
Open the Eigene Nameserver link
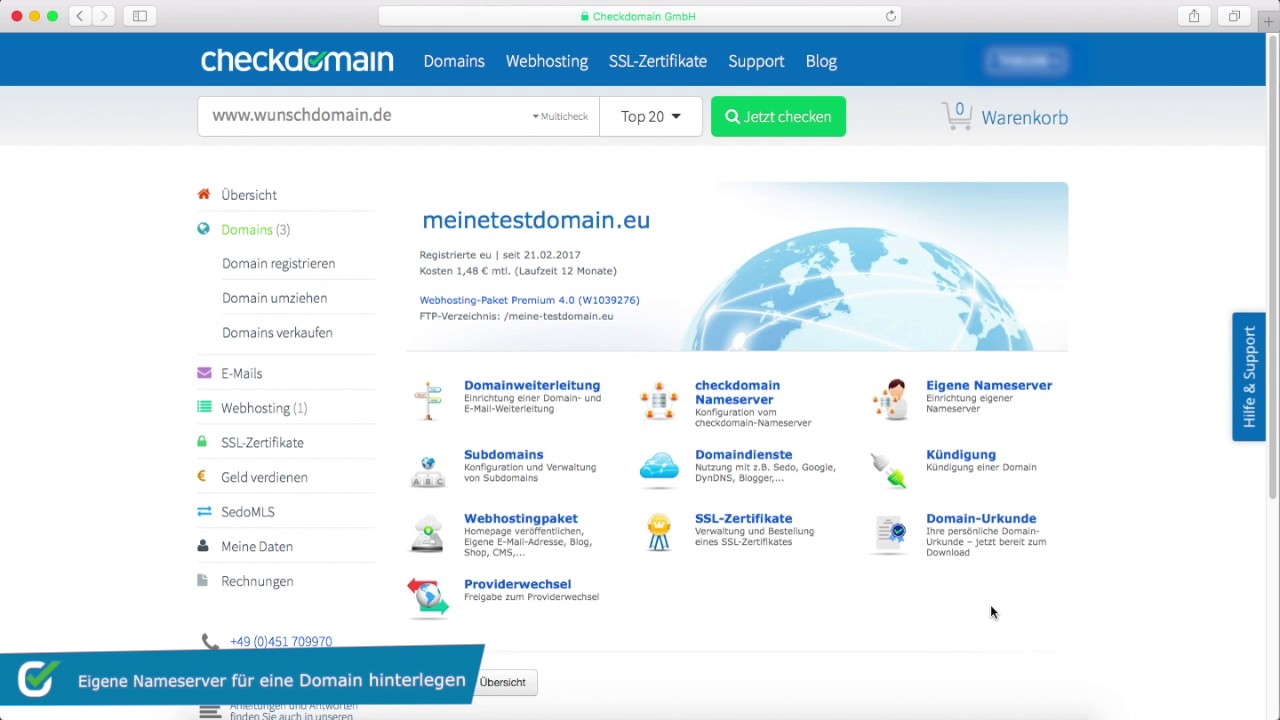tap(989, 385)
